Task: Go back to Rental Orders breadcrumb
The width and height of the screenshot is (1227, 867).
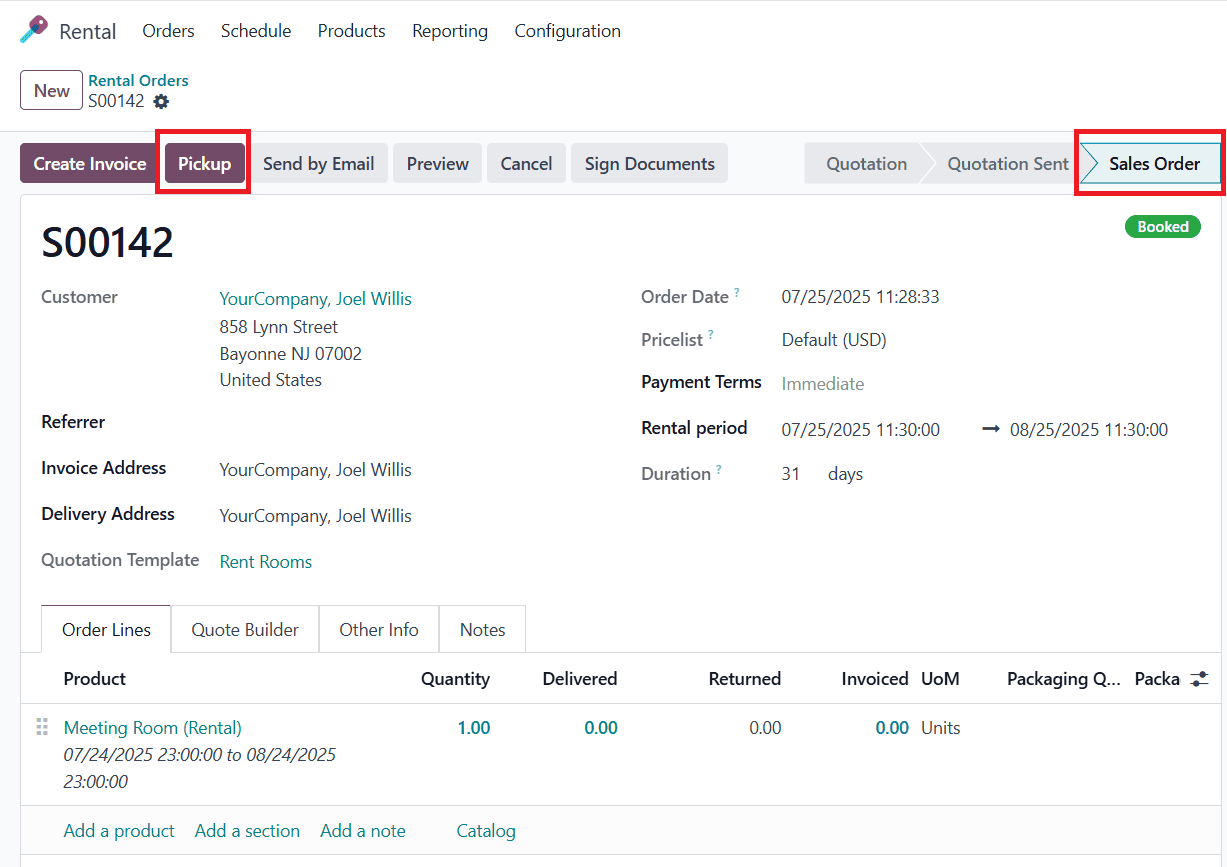Action: [138, 81]
